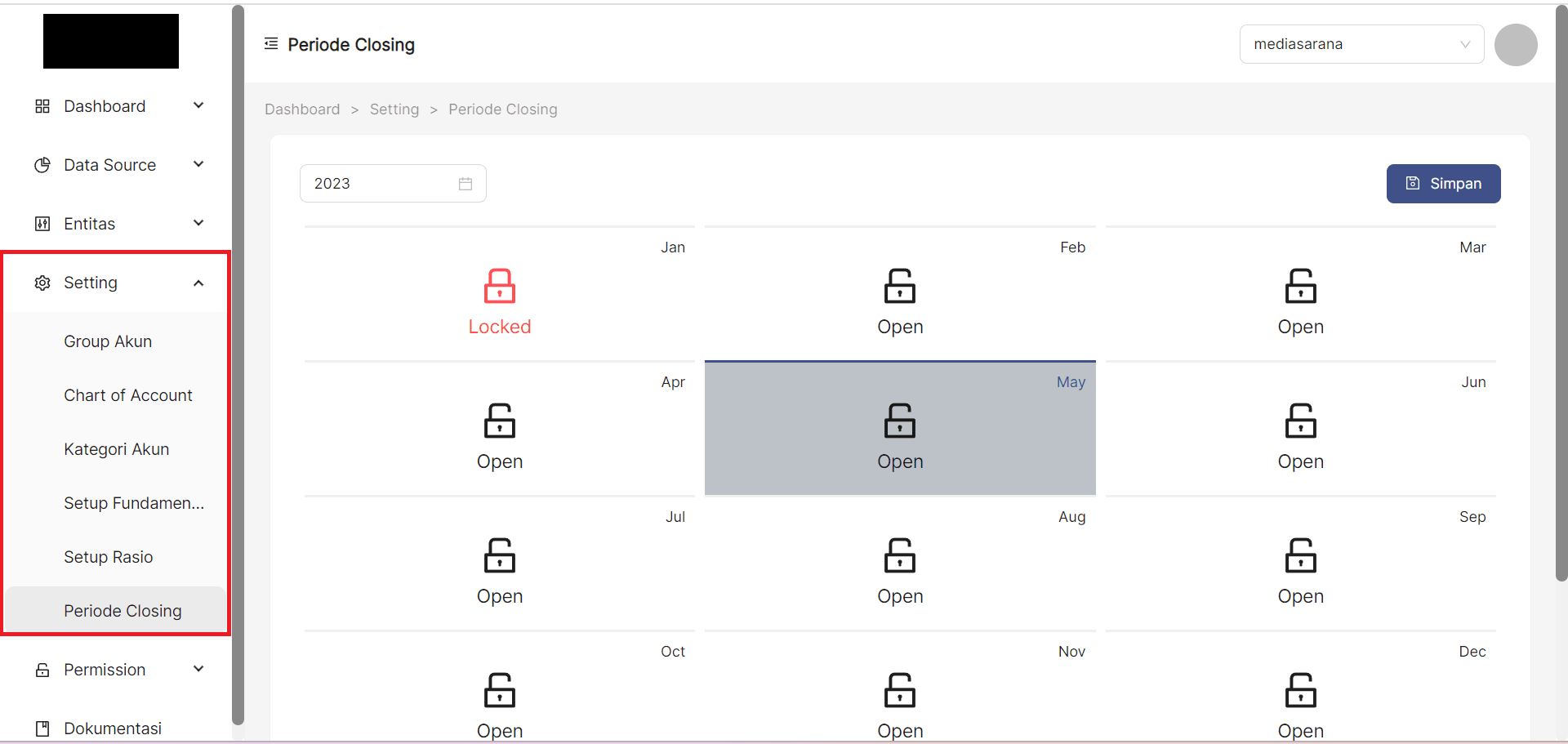The width and height of the screenshot is (1568, 744).
Task: Click the Setting gear icon
Action: (x=42, y=283)
